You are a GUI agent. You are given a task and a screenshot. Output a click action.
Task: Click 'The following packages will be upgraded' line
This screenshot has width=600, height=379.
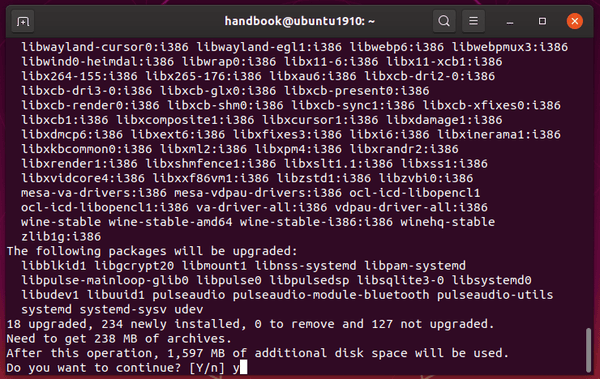(152, 252)
